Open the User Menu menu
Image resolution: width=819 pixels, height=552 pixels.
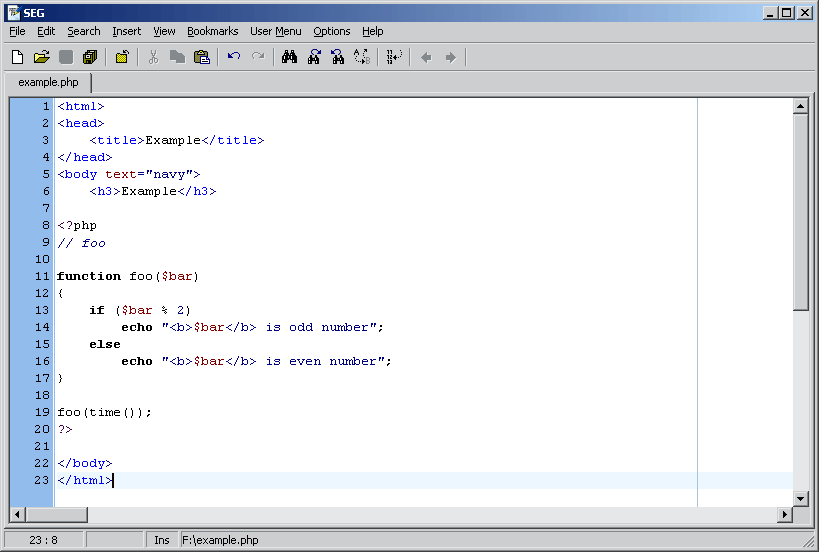[276, 31]
